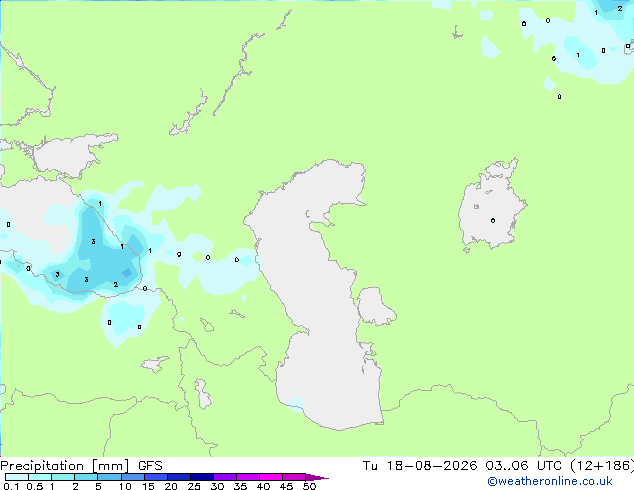Click the above-50 arrow tip of legend
Image resolution: width=634 pixels, height=490 pixels.
317,477
